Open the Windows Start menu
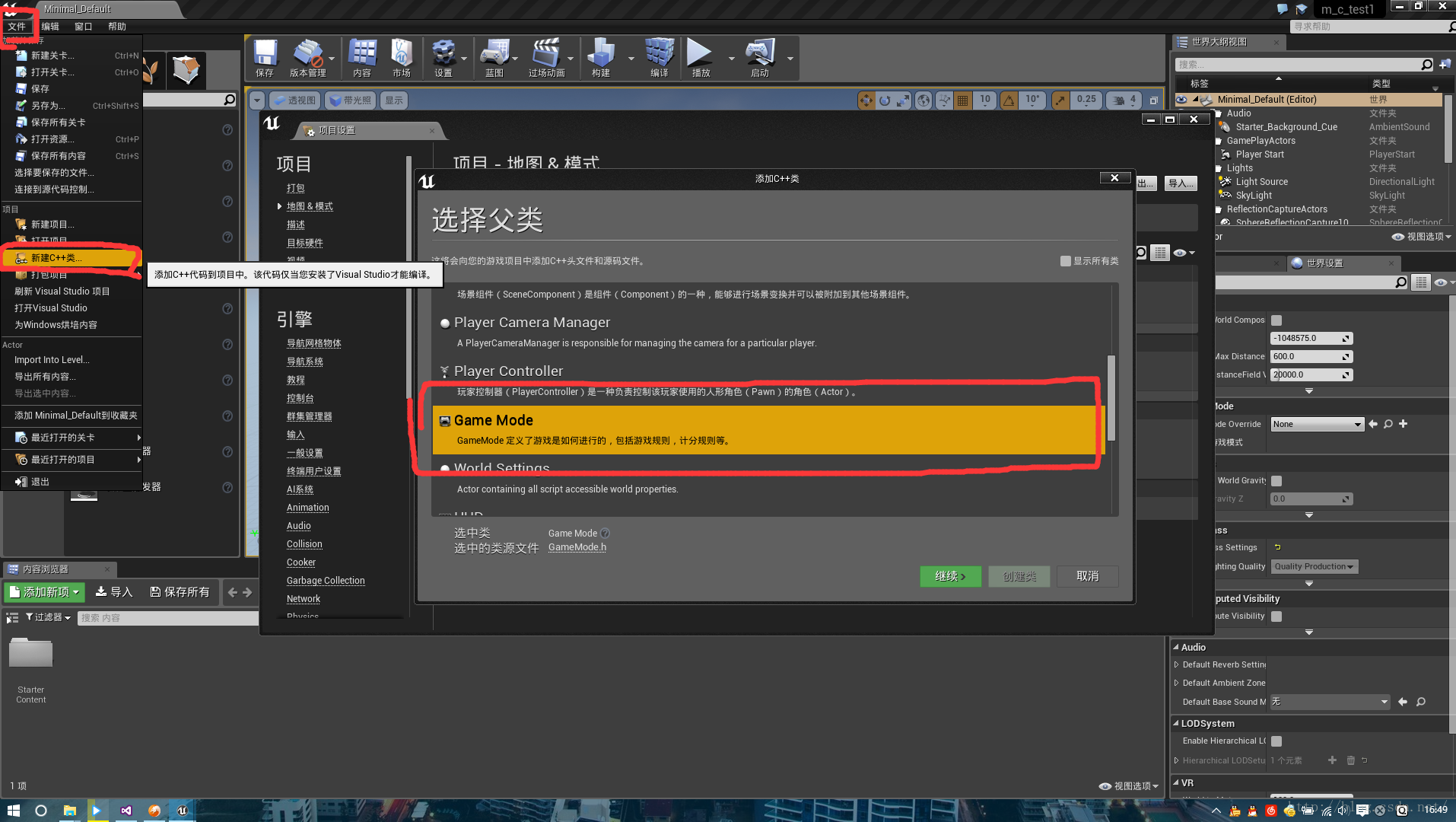The image size is (1456, 822). click(x=13, y=811)
